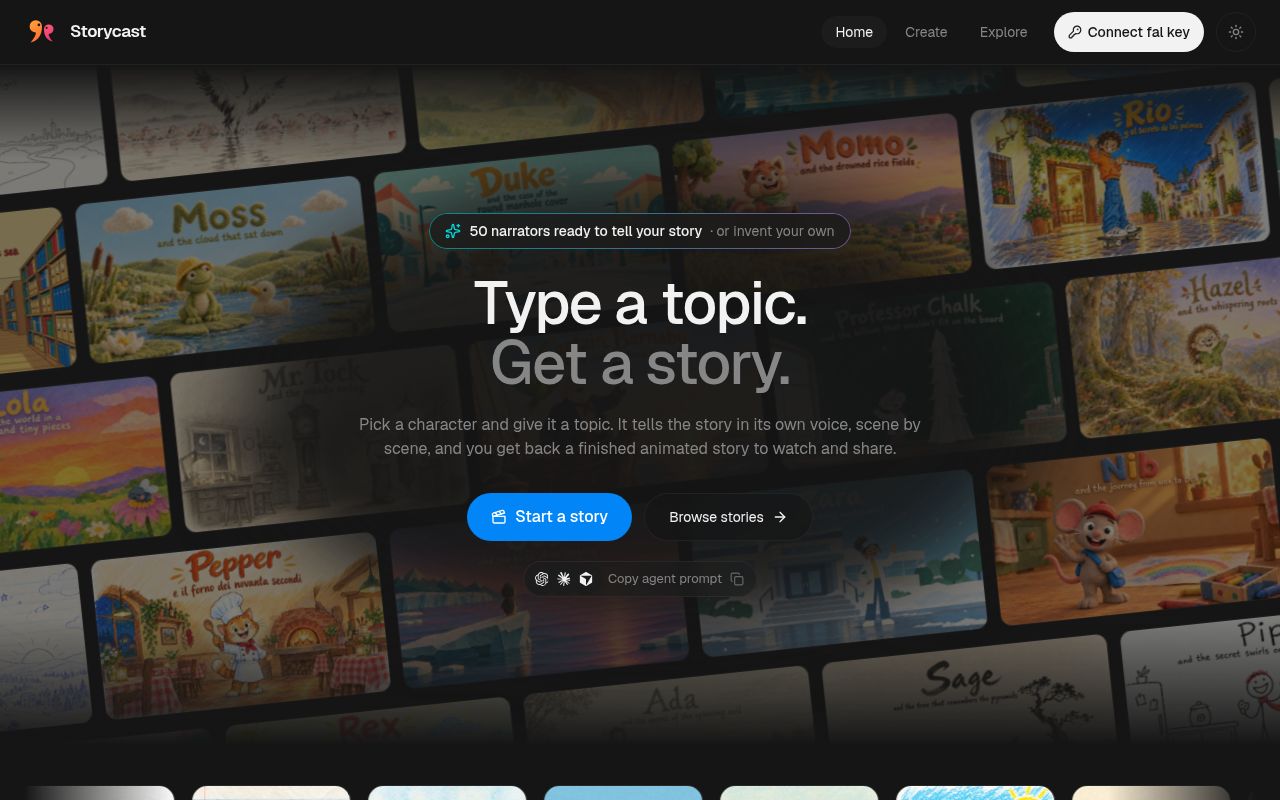The height and width of the screenshot is (800, 1280).
Task: Open the Moss story thumbnail
Action: point(225,268)
